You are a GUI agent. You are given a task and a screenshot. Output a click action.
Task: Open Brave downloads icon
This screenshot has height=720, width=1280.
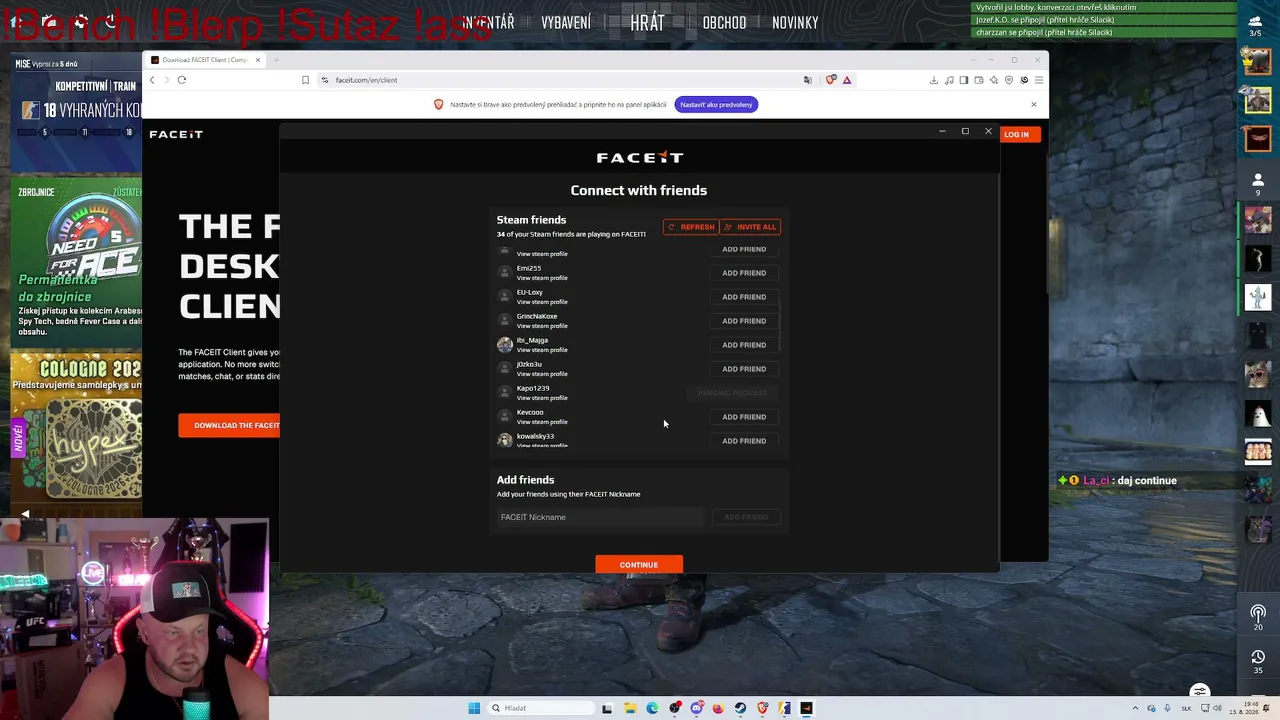point(933,80)
